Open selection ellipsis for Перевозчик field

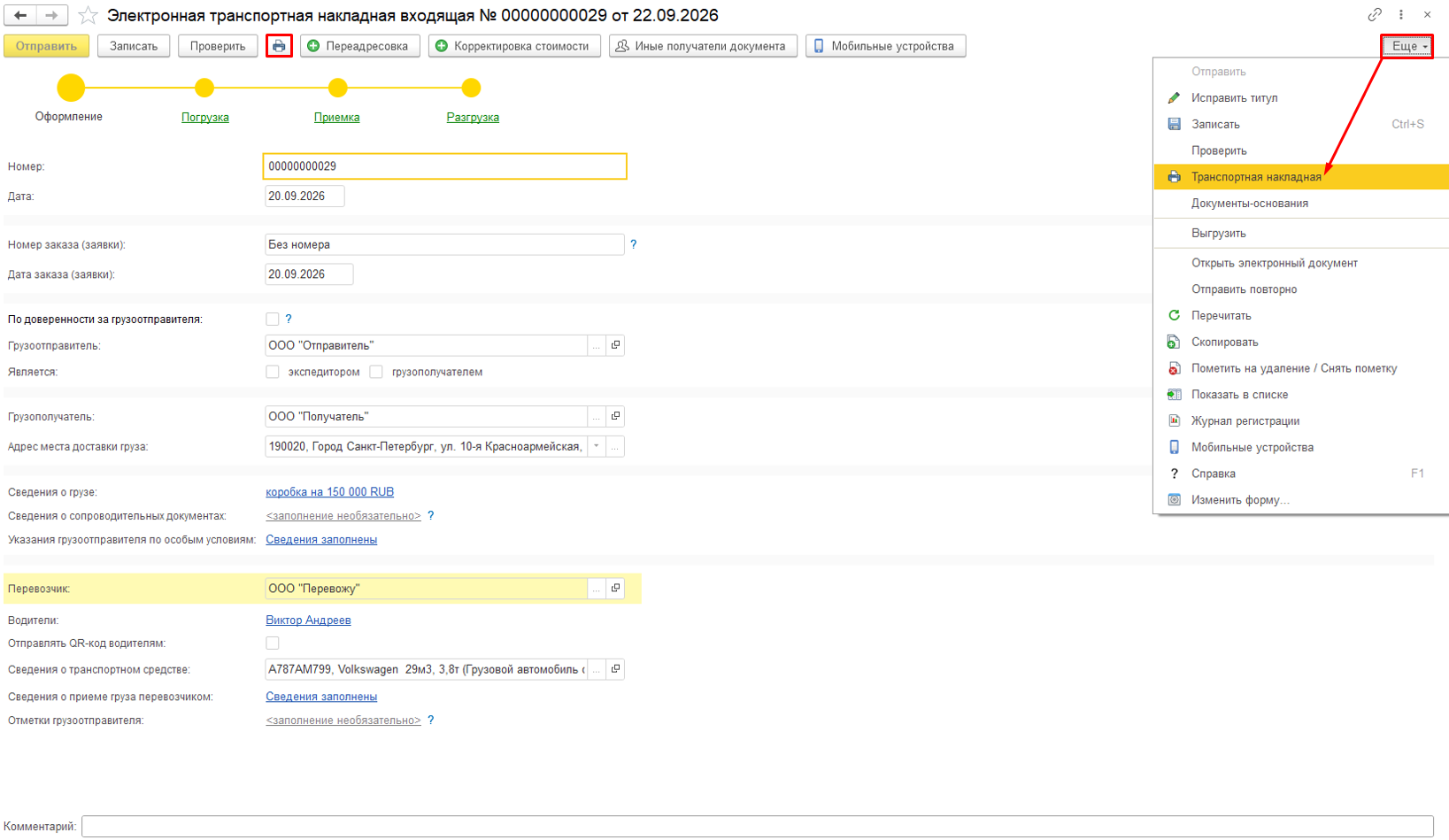[x=597, y=589]
